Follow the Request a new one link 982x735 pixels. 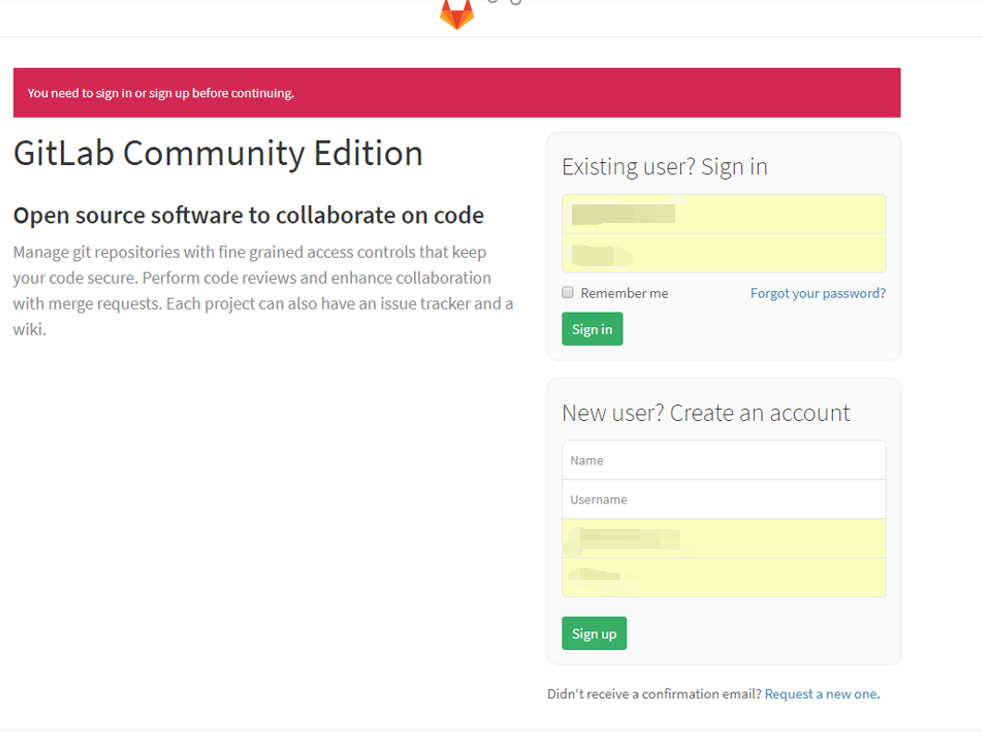coord(821,694)
